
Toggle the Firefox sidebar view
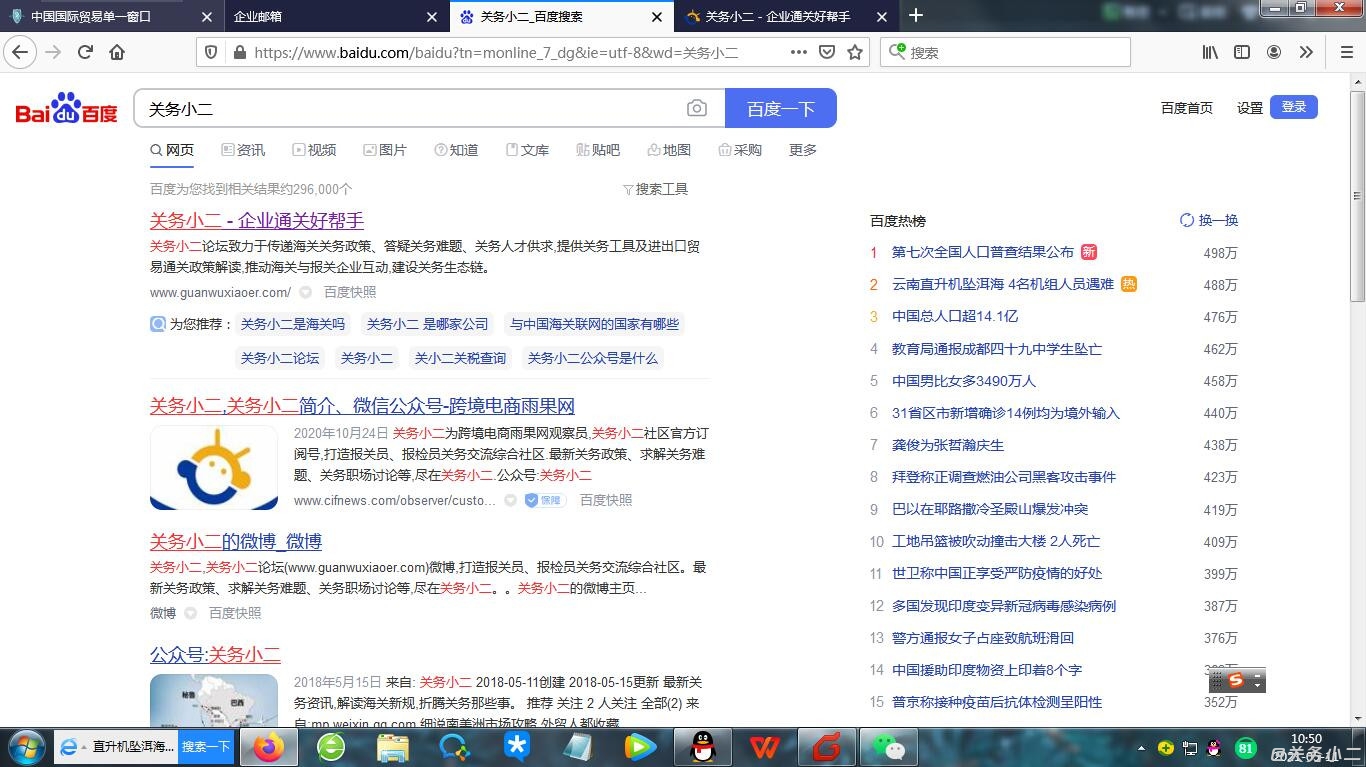[1242, 52]
